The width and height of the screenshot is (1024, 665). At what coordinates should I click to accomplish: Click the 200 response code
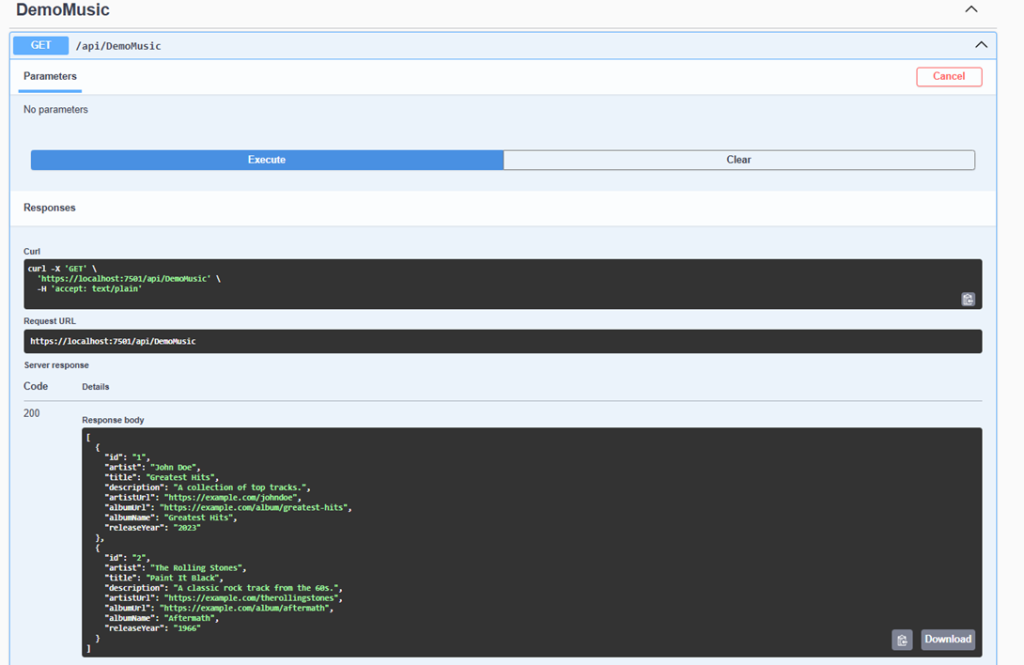point(32,413)
